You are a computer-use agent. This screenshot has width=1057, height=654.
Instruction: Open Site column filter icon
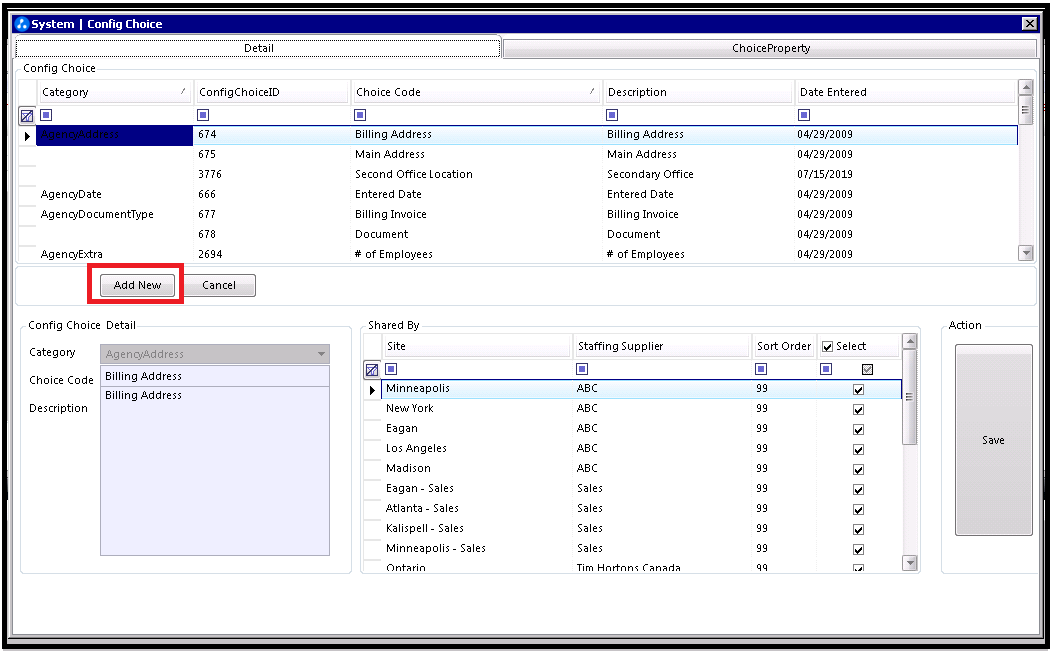tap(391, 369)
